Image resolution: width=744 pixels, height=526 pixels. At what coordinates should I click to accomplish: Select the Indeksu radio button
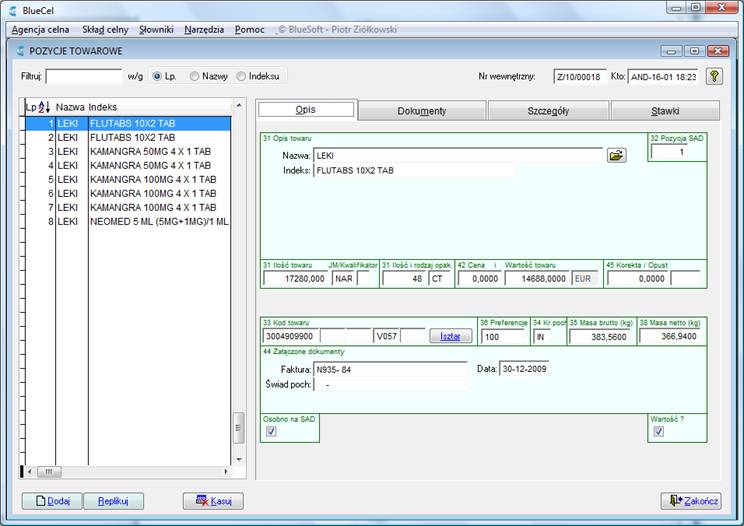click(241, 76)
